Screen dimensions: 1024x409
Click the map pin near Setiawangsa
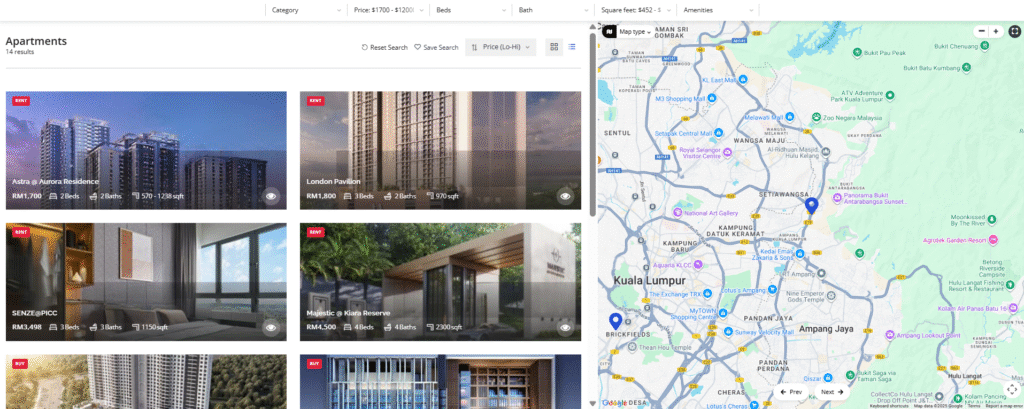point(811,205)
